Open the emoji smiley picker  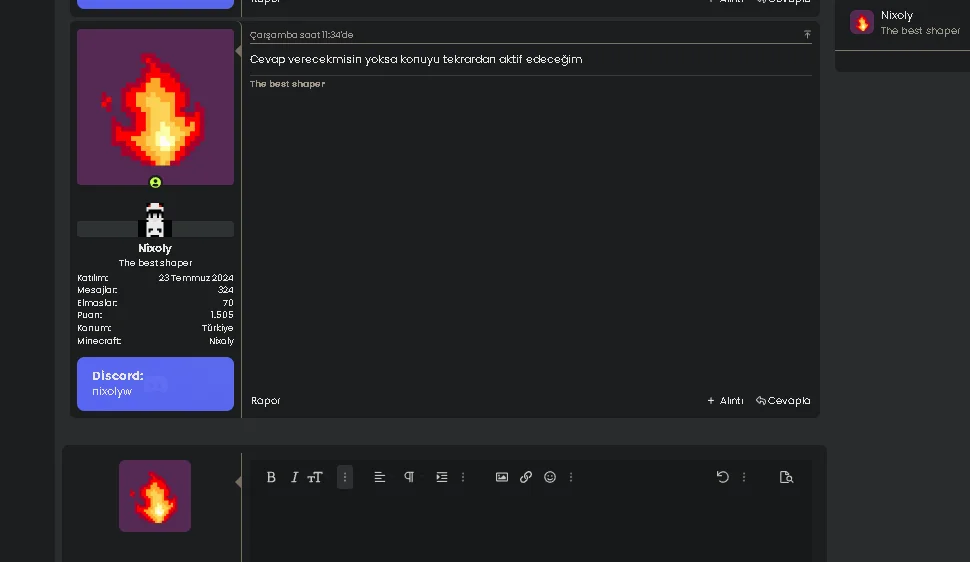tap(550, 477)
